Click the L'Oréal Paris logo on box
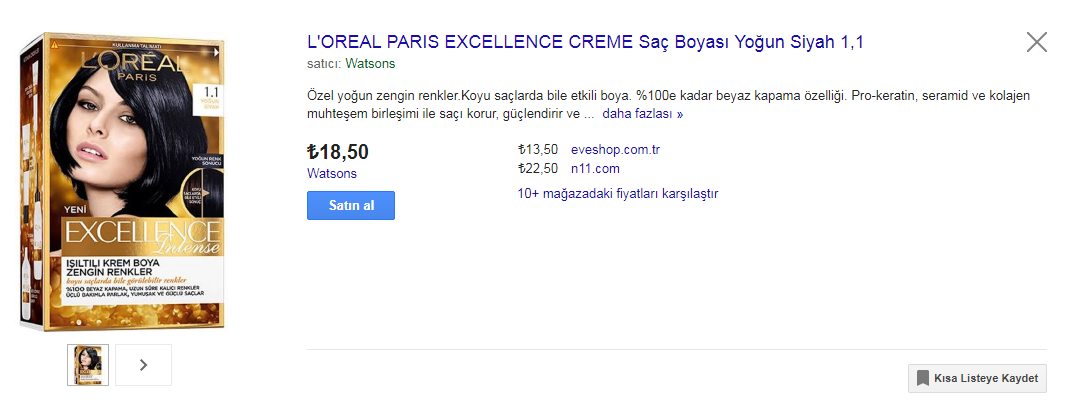This screenshot has width=1069, height=402. [x=125, y=68]
